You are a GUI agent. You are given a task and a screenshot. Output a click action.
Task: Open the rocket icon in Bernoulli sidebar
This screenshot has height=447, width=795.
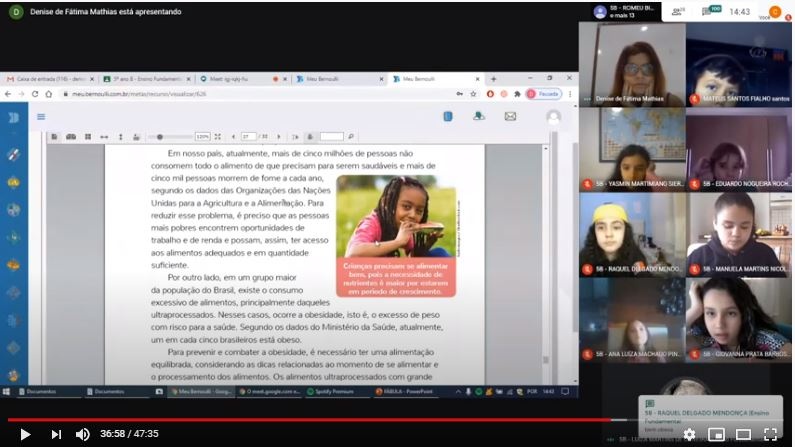(14, 154)
